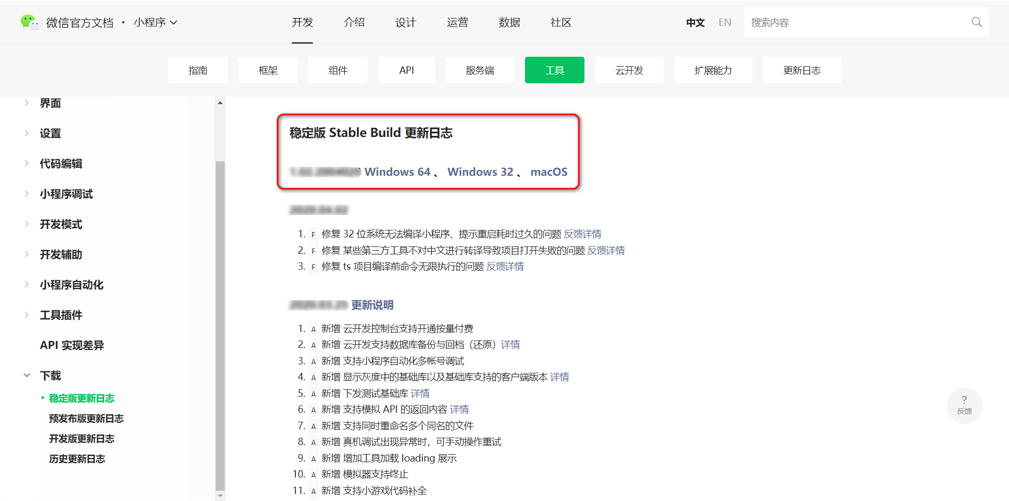Open 详情 for 数据库备份与回档
The height and width of the screenshot is (501, 1009).
click(510, 344)
